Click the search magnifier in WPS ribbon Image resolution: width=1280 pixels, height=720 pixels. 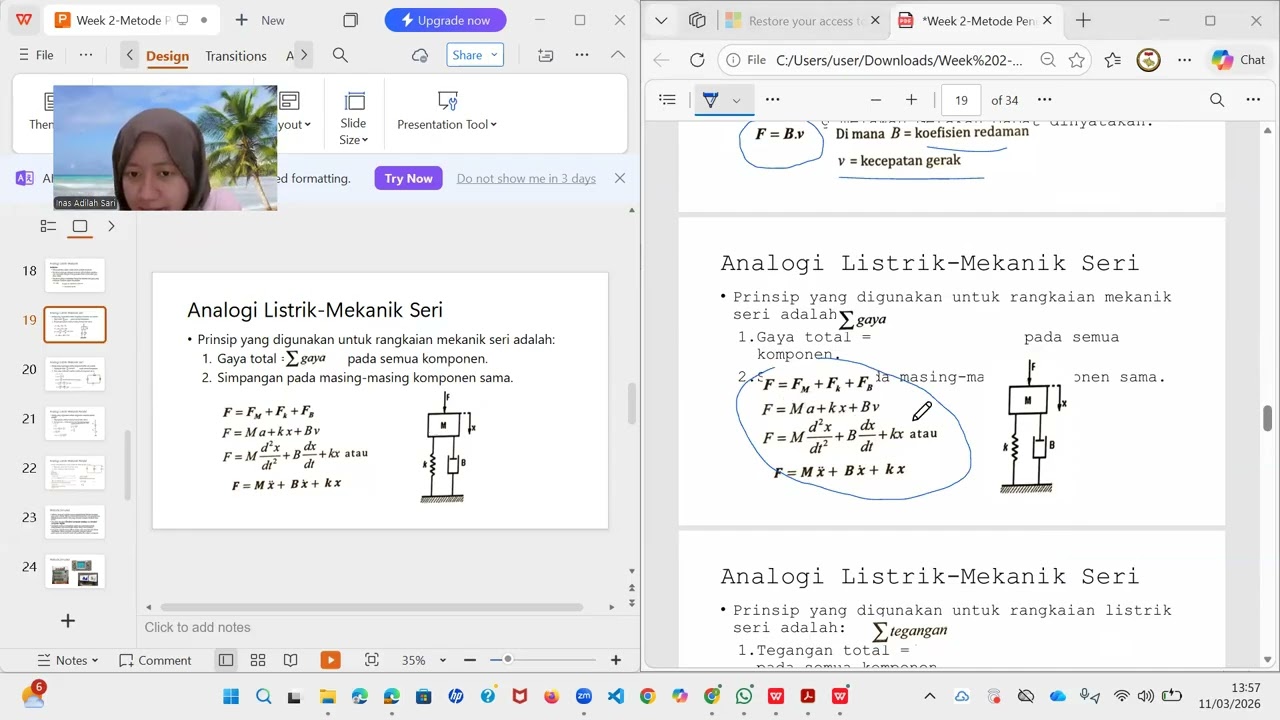(x=340, y=56)
